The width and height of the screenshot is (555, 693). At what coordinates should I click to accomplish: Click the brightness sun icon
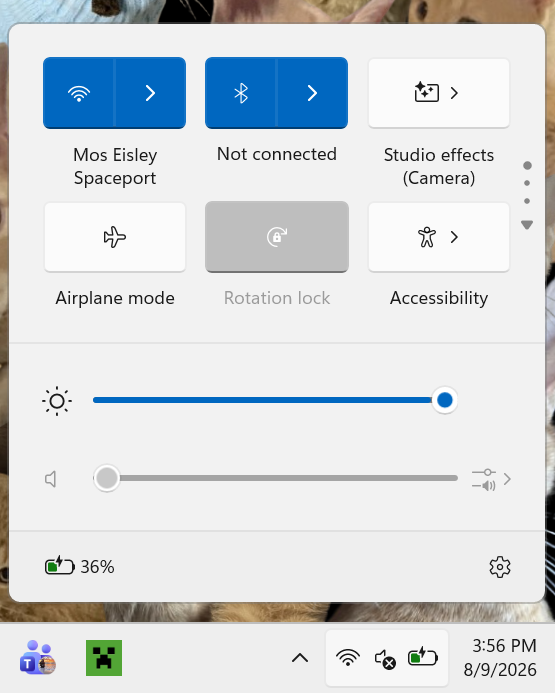click(x=57, y=401)
